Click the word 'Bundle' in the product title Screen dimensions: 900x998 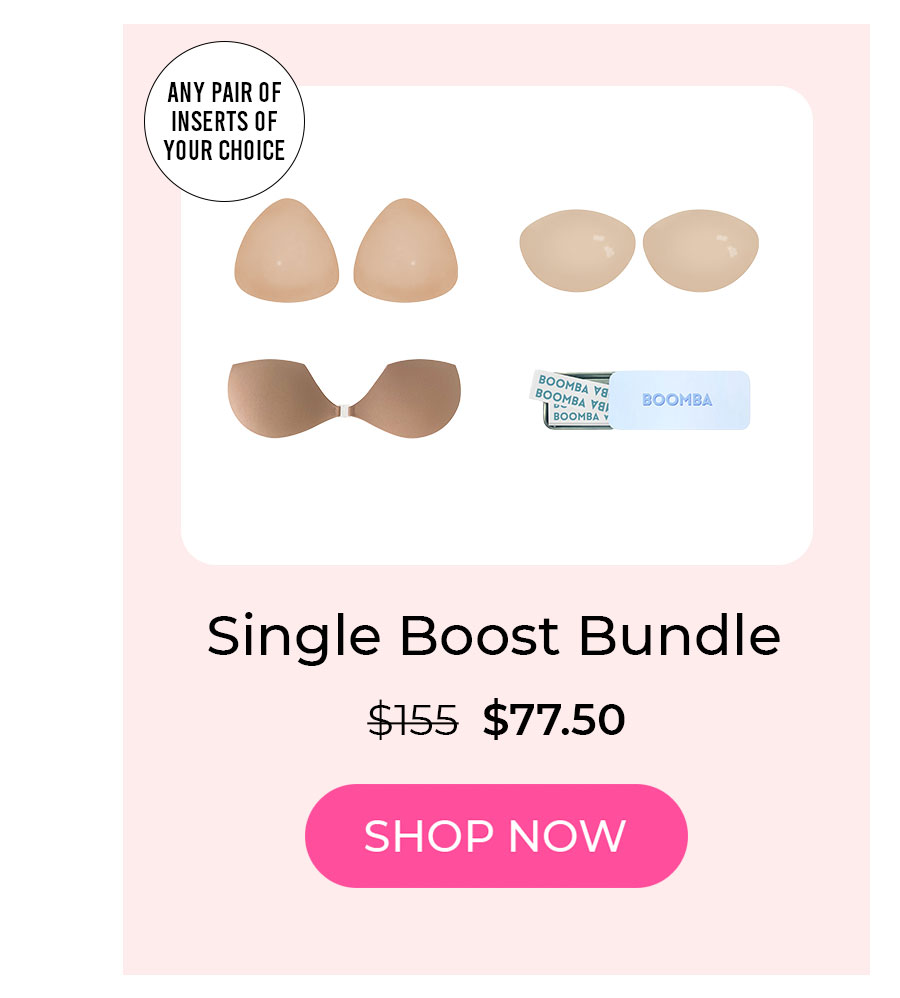(x=680, y=636)
